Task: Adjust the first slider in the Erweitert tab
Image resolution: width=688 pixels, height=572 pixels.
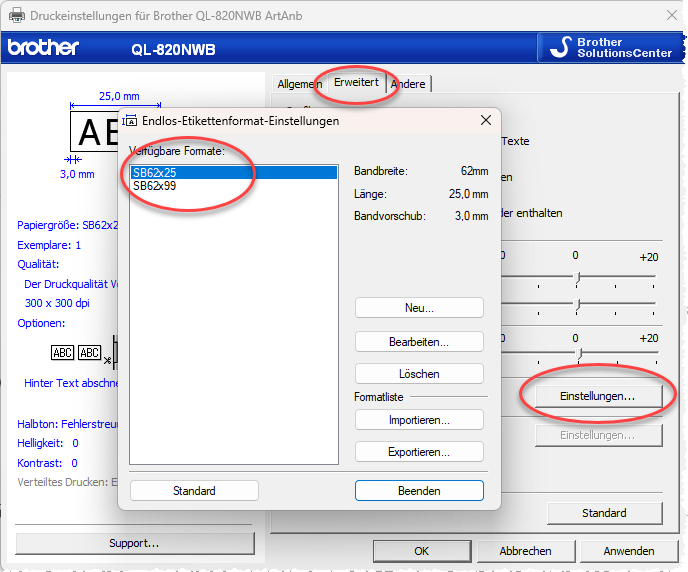Action: (578, 278)
